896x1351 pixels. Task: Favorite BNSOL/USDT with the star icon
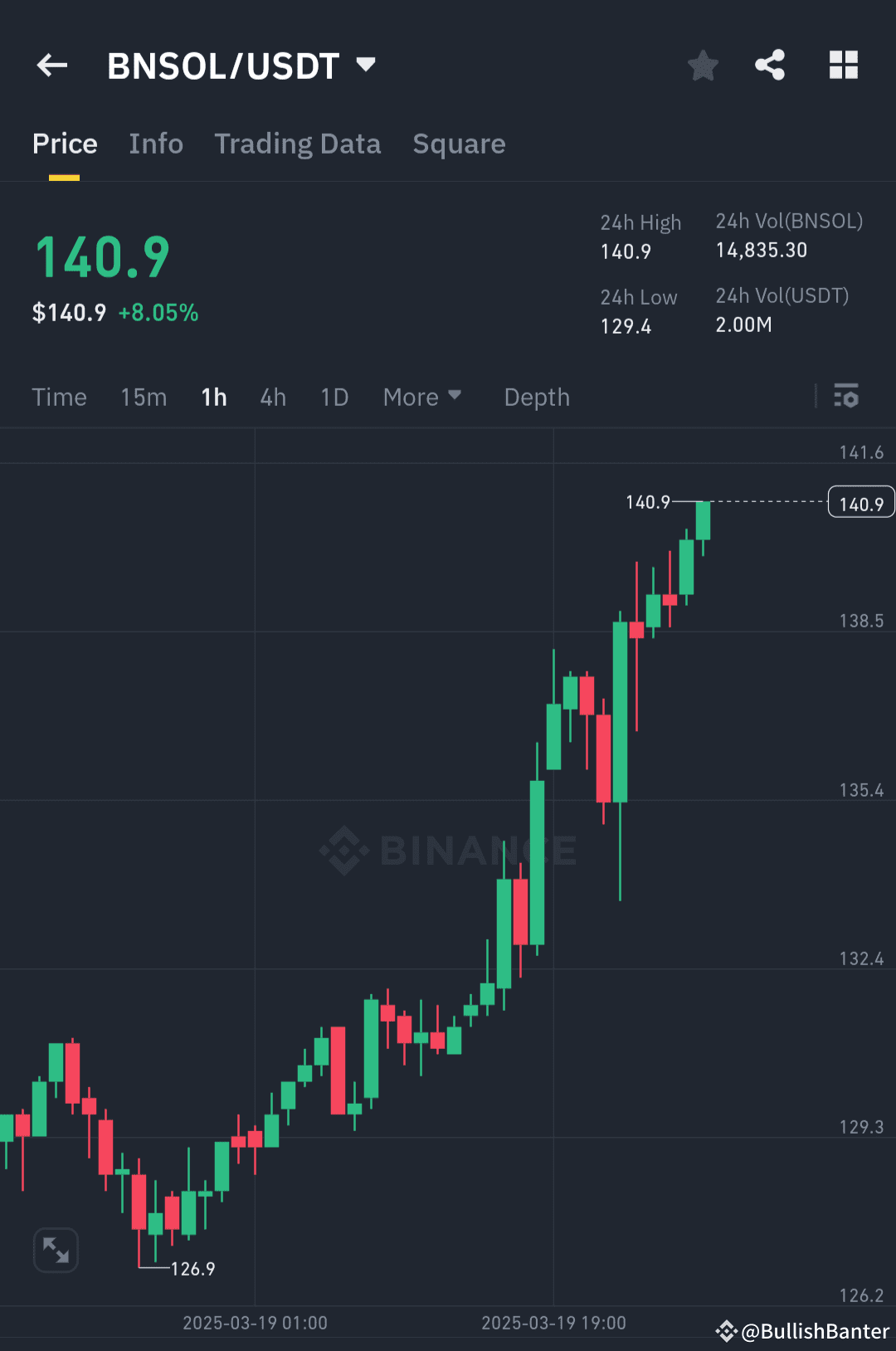point(703,65)
